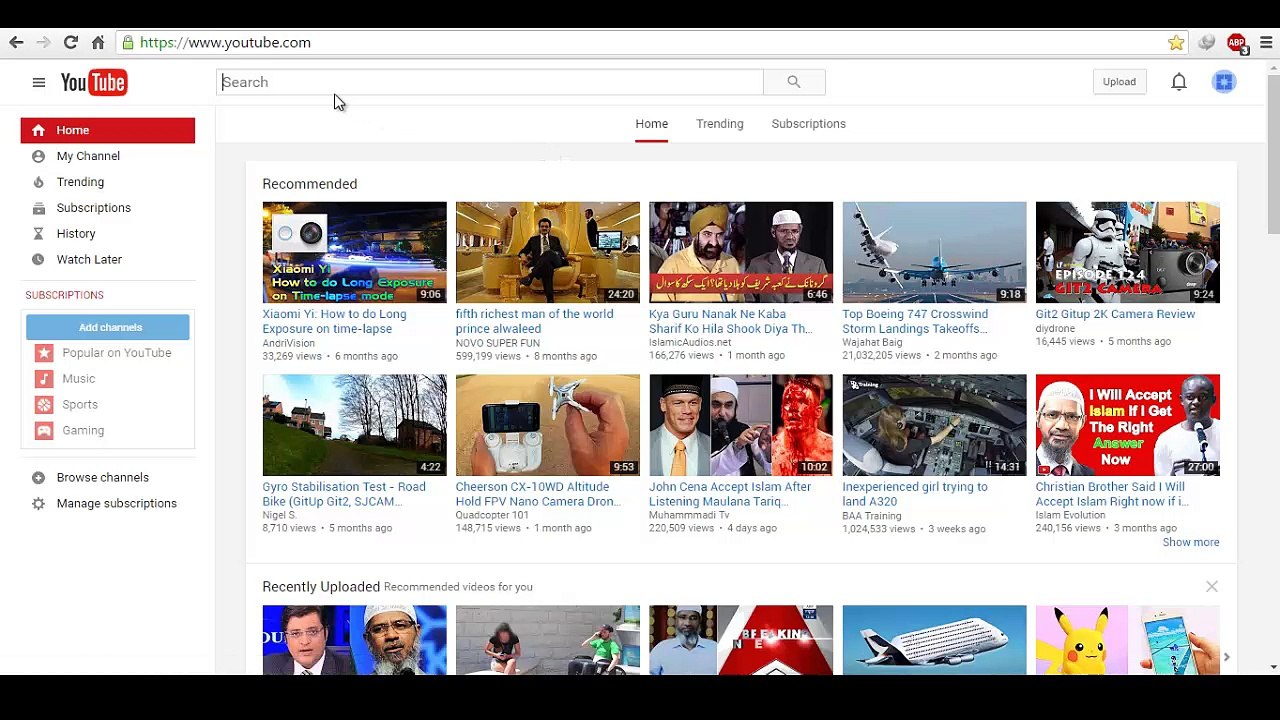This screenshot has height=720, width=1280.
Task: Click the Trending flame icon in sidebar
Action: (38, 182)
